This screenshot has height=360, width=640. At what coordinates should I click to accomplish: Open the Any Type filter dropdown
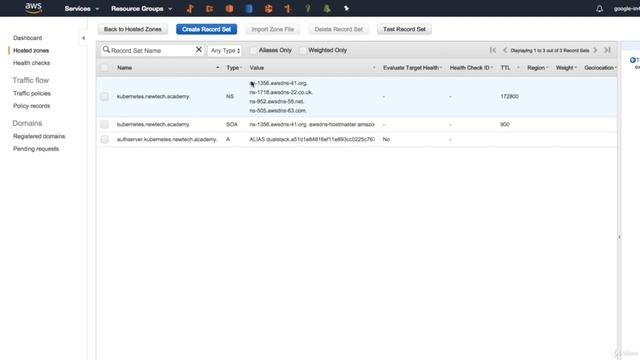pos(225,51)
